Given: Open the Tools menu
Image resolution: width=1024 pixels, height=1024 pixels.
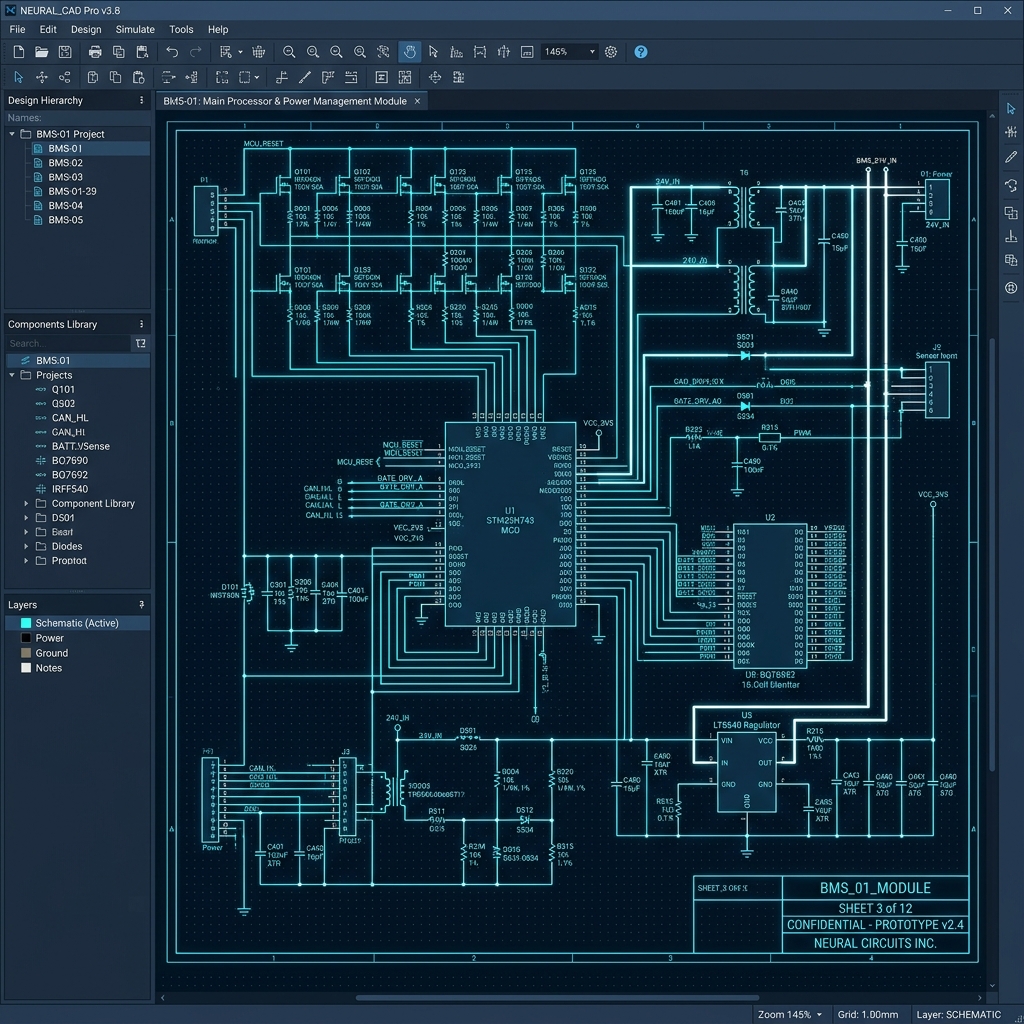Looking at the screenshot, I should pos(181,29).
